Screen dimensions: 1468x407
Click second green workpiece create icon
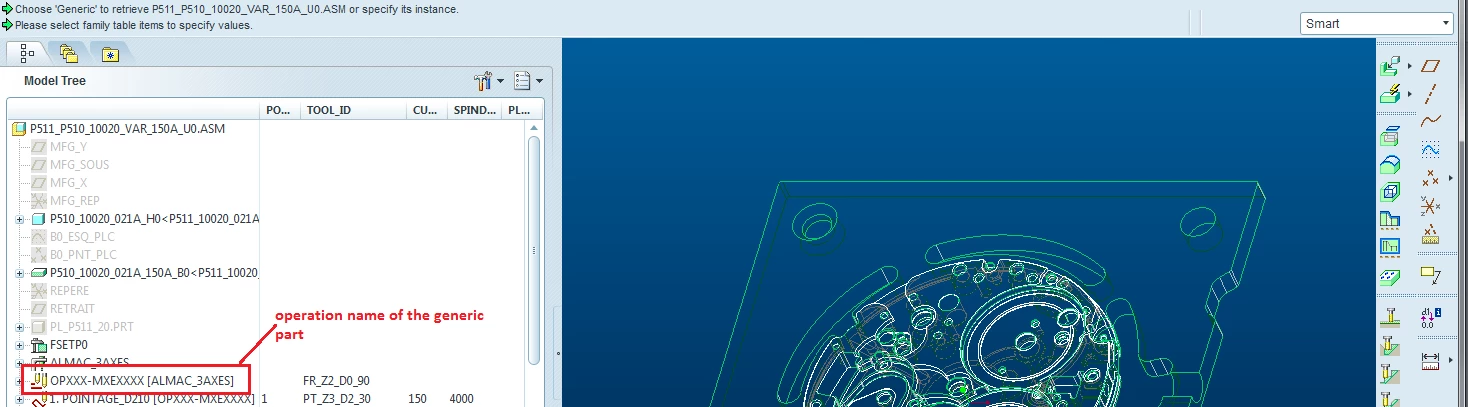pyautogui.click(x=1390, y=95)
